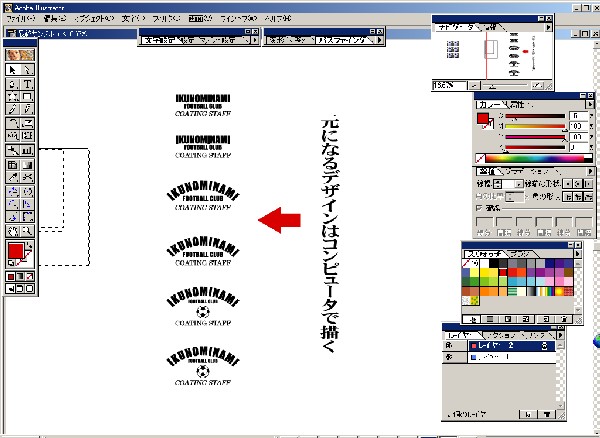Open the Navigator panel flyout menu arrow
This screenshot has height=438, width=600.
[x=548, y=27]
